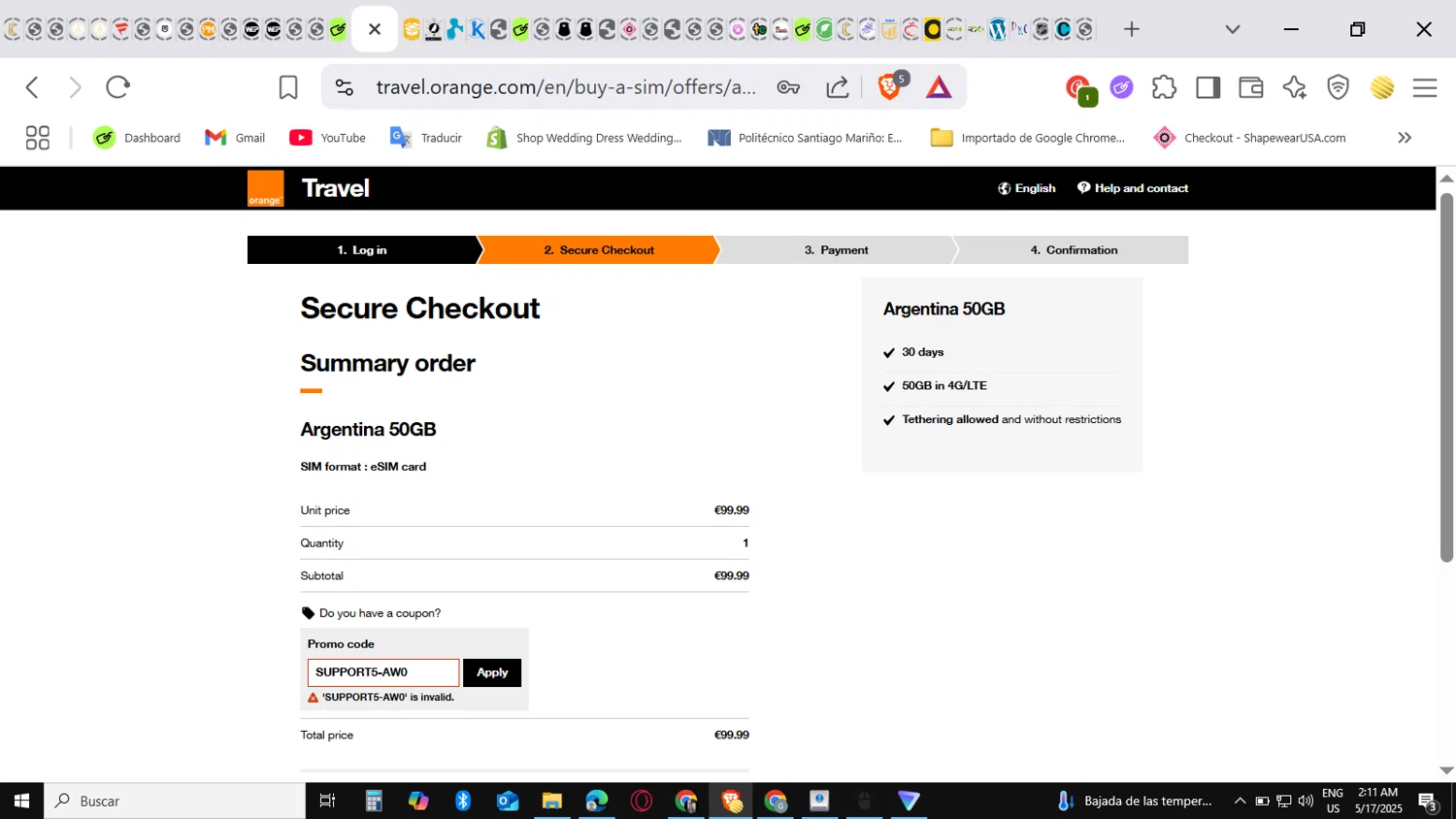Image resolution: width=1456 pixels, height=819 pixels.
Task: Click the page vertical scrollbar
Action: coord(1446,377)
